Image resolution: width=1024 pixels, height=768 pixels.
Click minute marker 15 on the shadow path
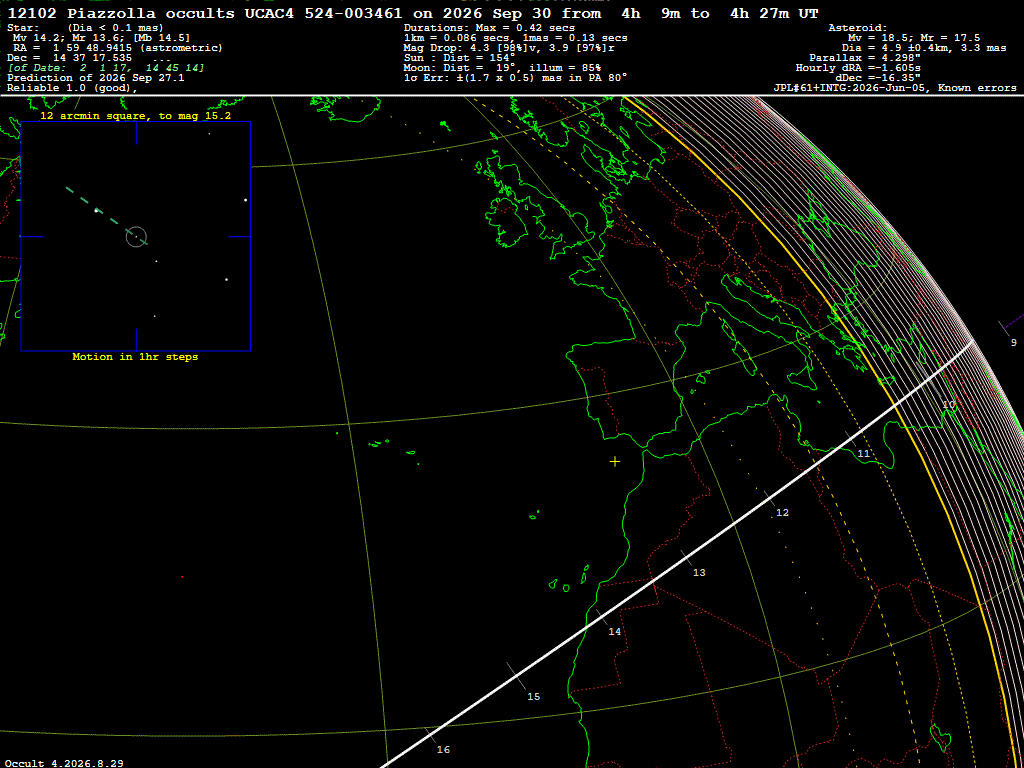point(534,697)
